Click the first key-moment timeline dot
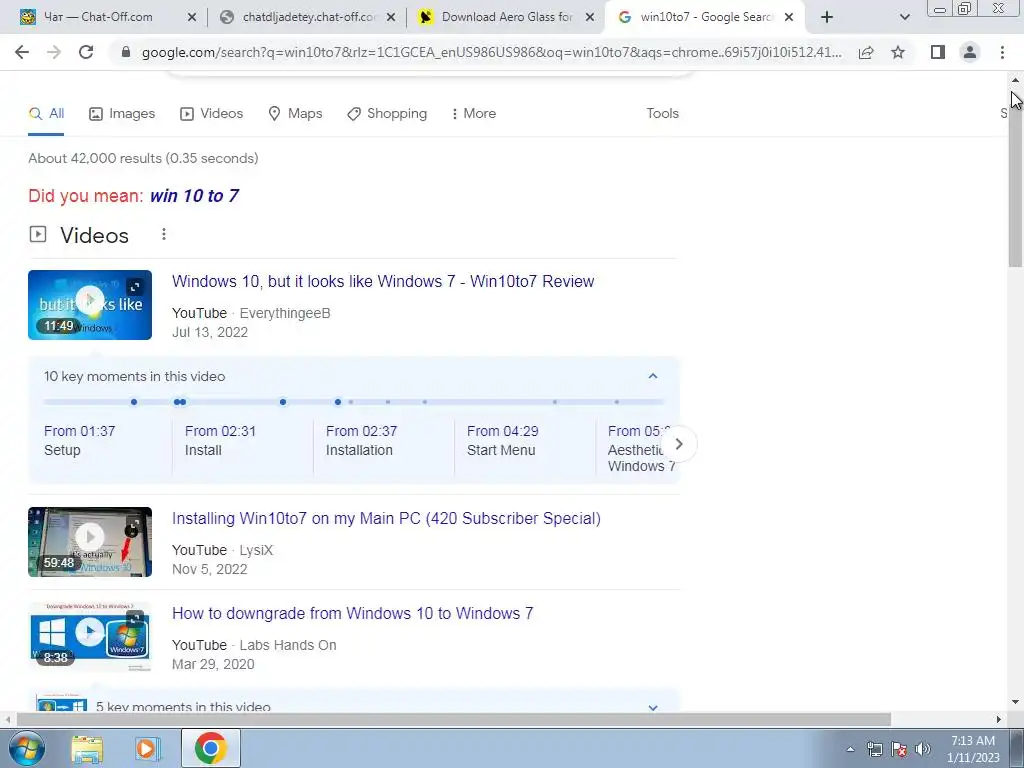Viewport: 1024px width, 768px height. click(x=134, y=402)
